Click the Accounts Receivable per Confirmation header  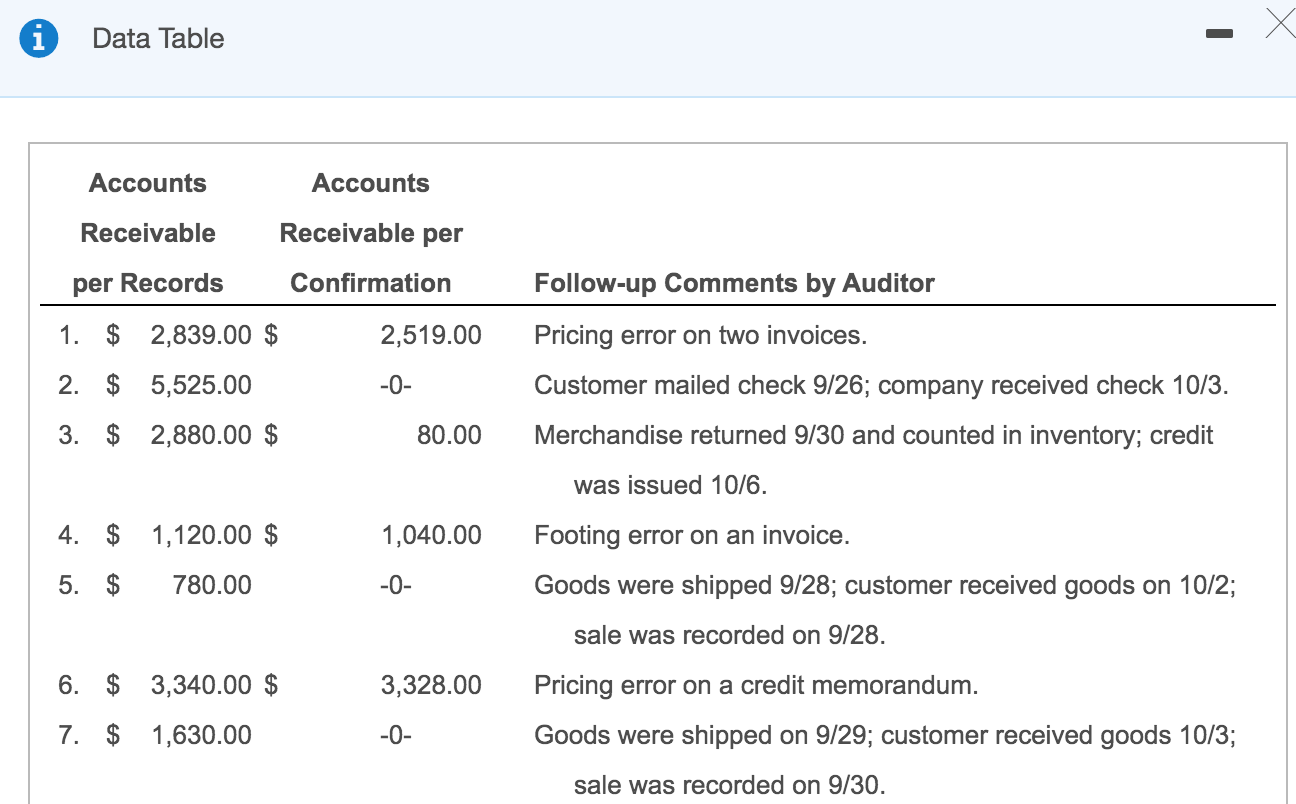point(371,232)
